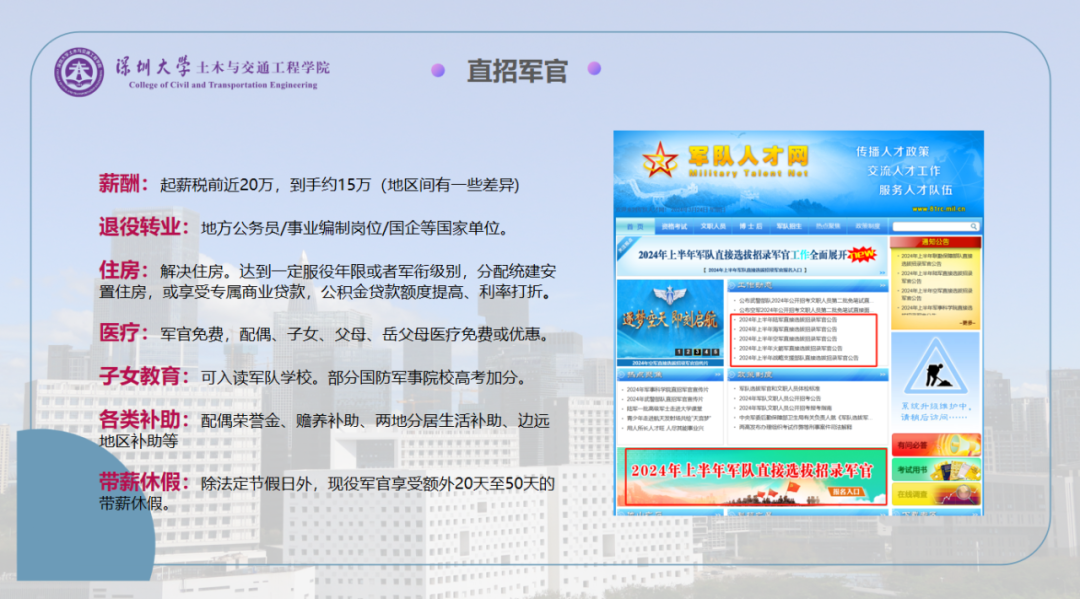Click the Shenzhen University round purple logo
The height and width of the screenshot is (599, 1080).
coord(79,71)
